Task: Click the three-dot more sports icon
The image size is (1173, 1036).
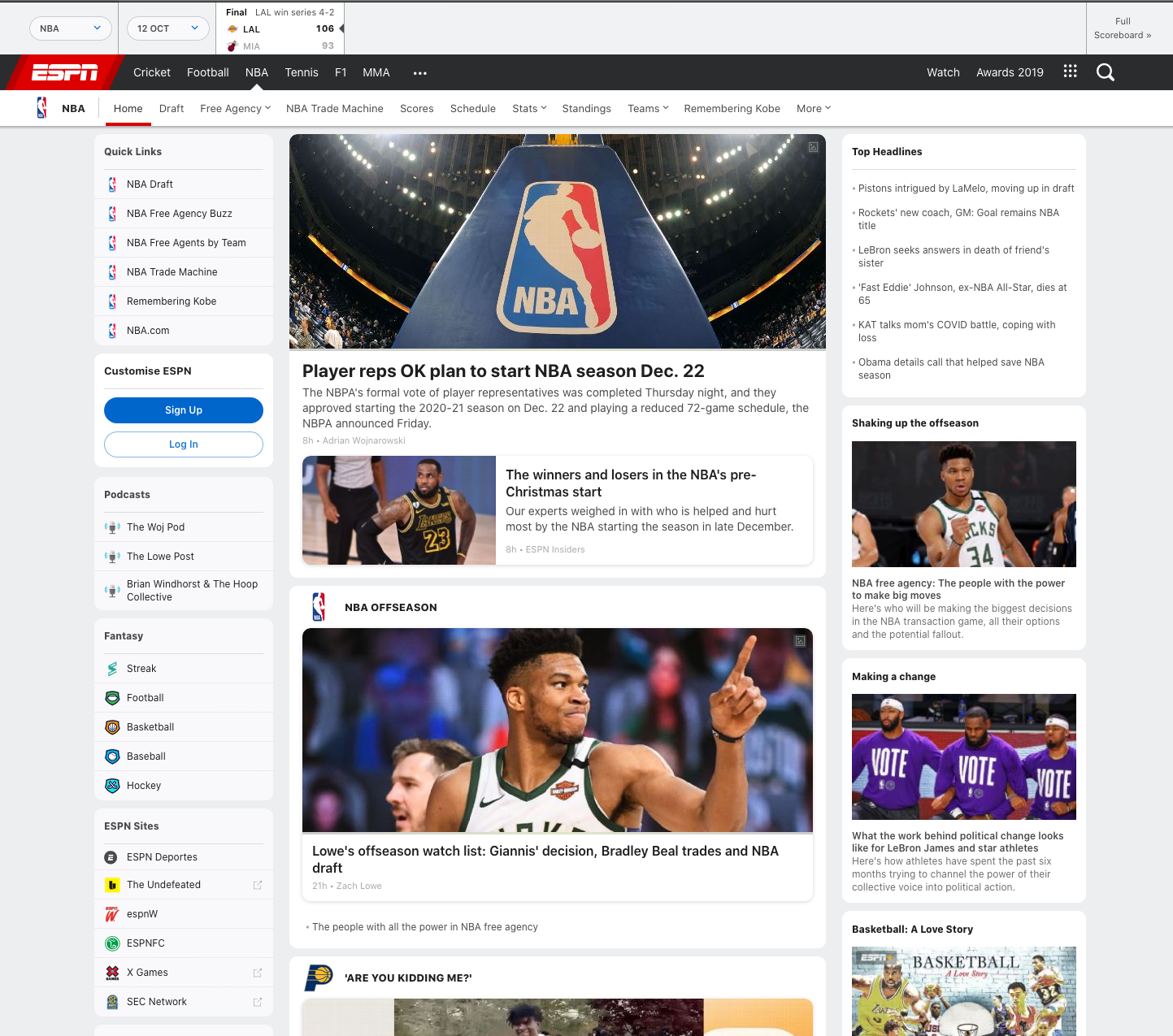Action: [x=419, y=73]
